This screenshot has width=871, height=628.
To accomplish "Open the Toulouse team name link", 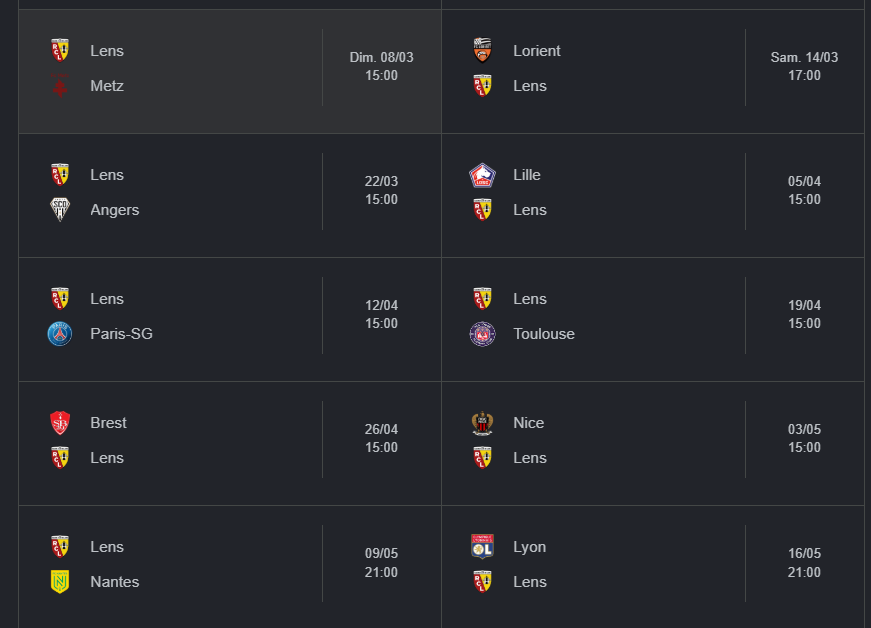I will (544, 334).
